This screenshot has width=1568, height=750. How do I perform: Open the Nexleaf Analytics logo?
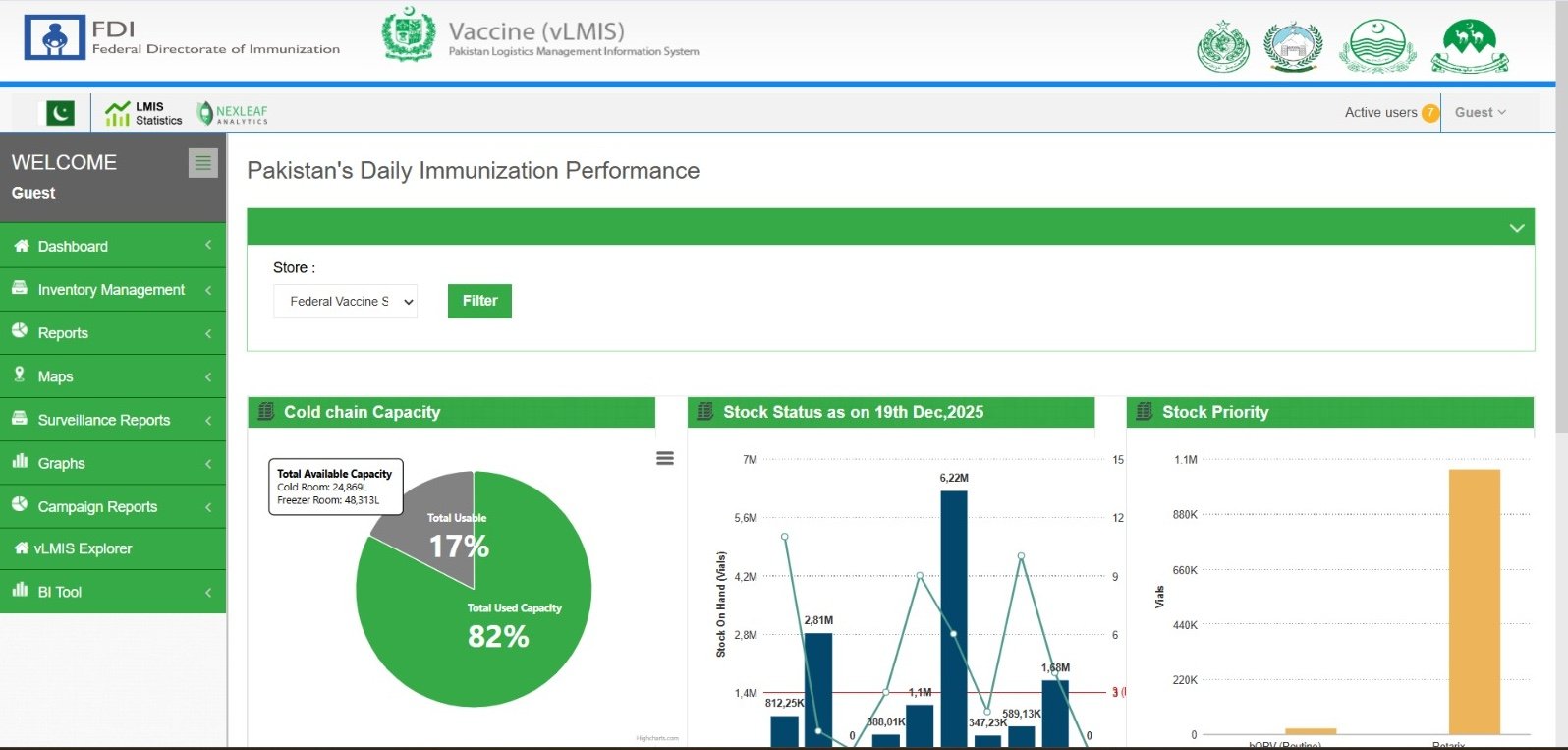pyautogui.click(x=233, y=113)
